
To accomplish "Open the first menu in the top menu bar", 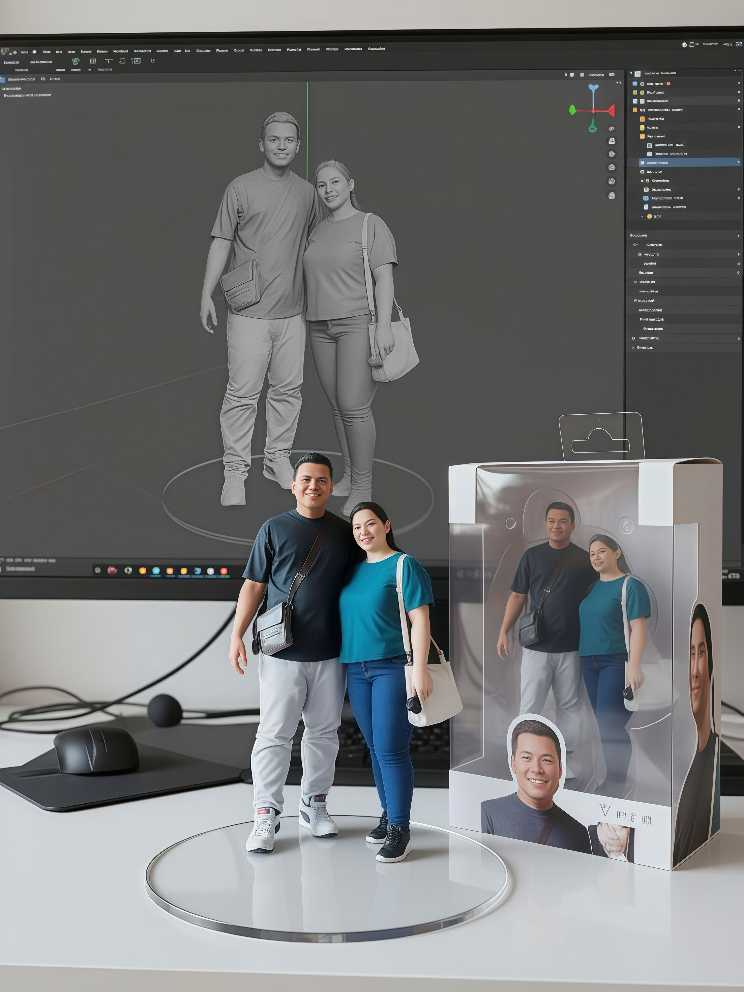I will click(23, 49).
